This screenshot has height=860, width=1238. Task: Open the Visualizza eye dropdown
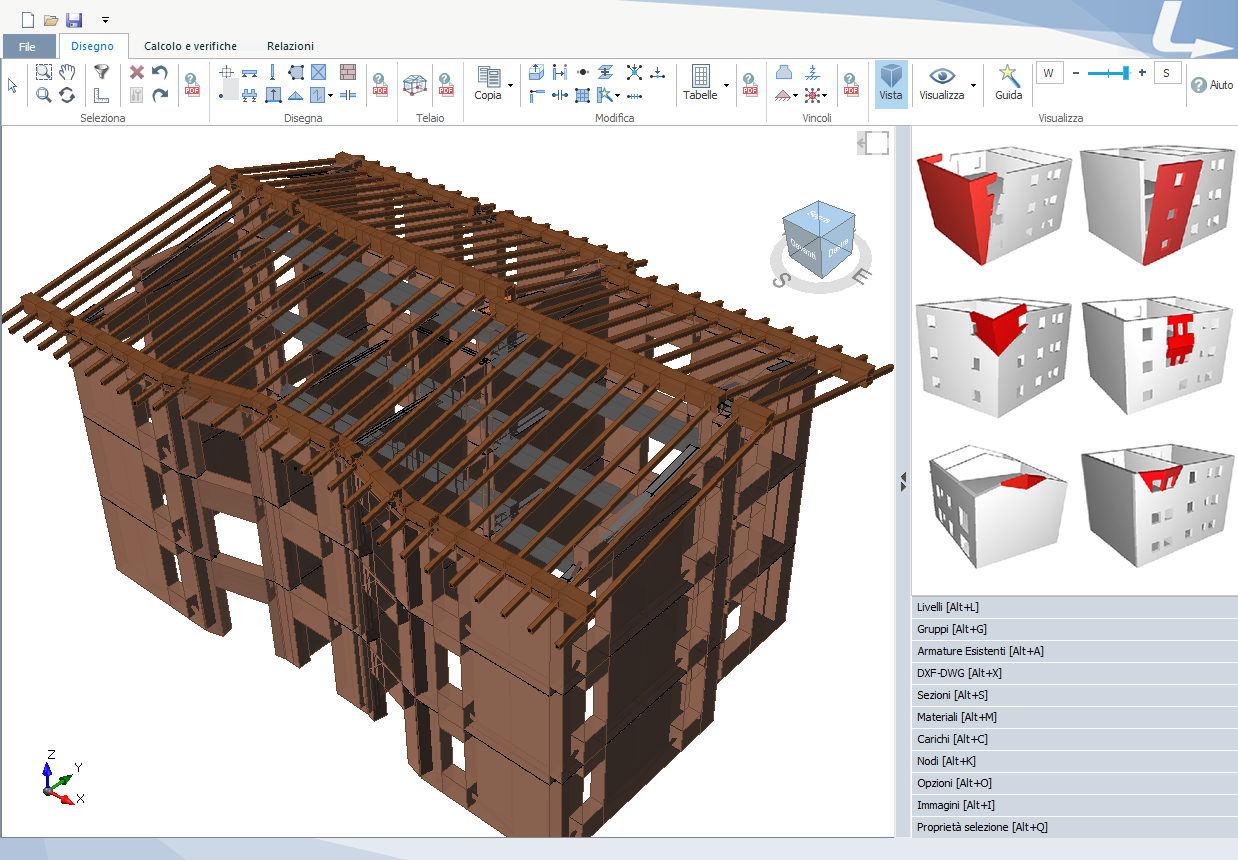pyautogui.click(x=973, y=86)
